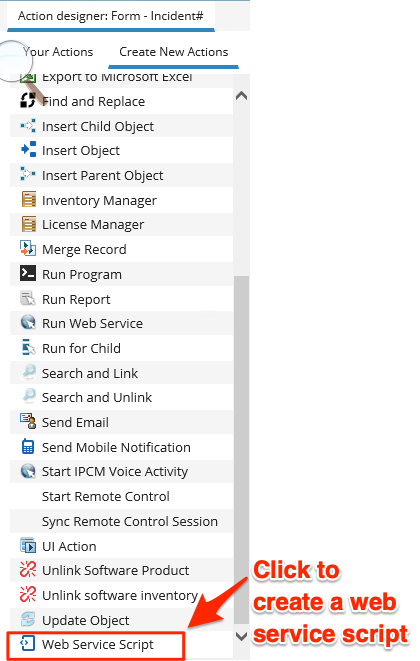Click the Web Service Script icon

click(x=28, y=644)
